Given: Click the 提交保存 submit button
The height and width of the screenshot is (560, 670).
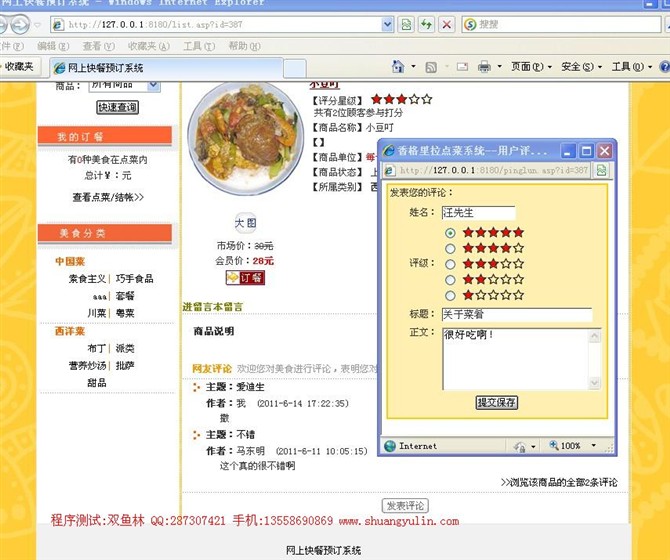Looking at the screenshot, I should [497, 402].
